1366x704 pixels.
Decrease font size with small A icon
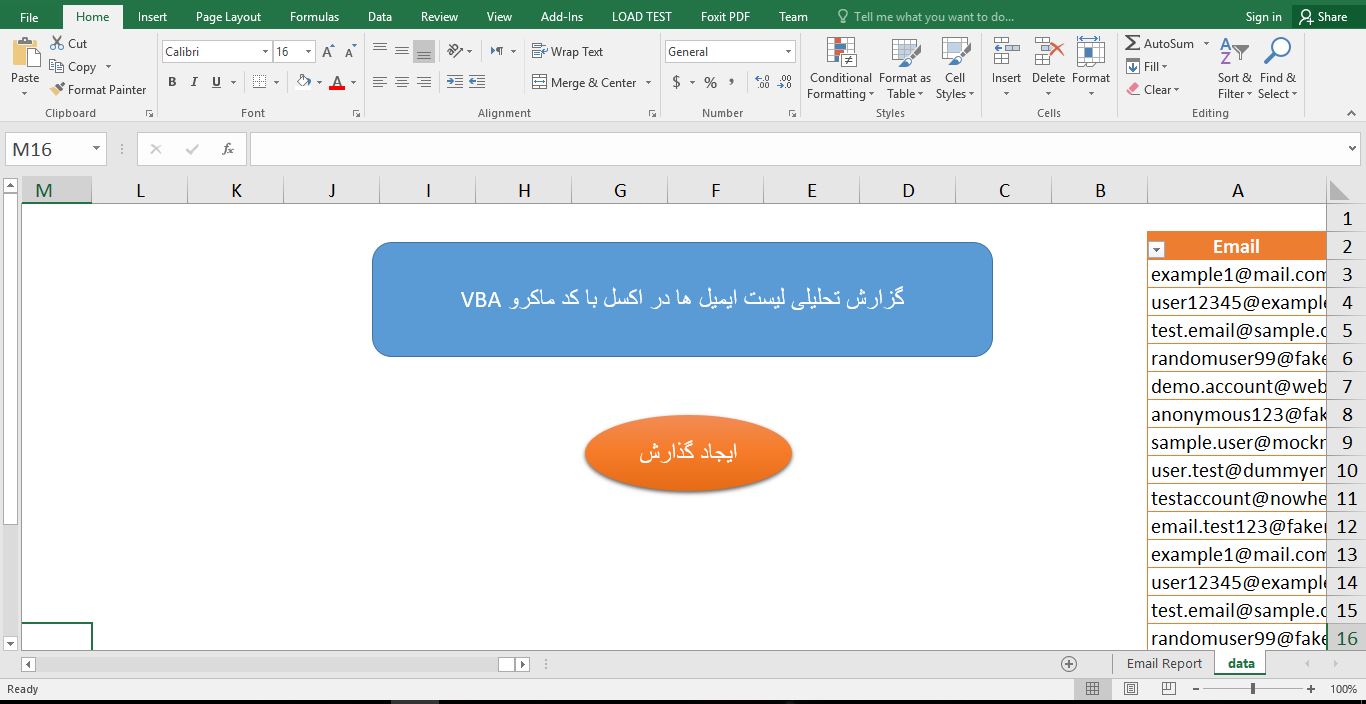(350, 51)
